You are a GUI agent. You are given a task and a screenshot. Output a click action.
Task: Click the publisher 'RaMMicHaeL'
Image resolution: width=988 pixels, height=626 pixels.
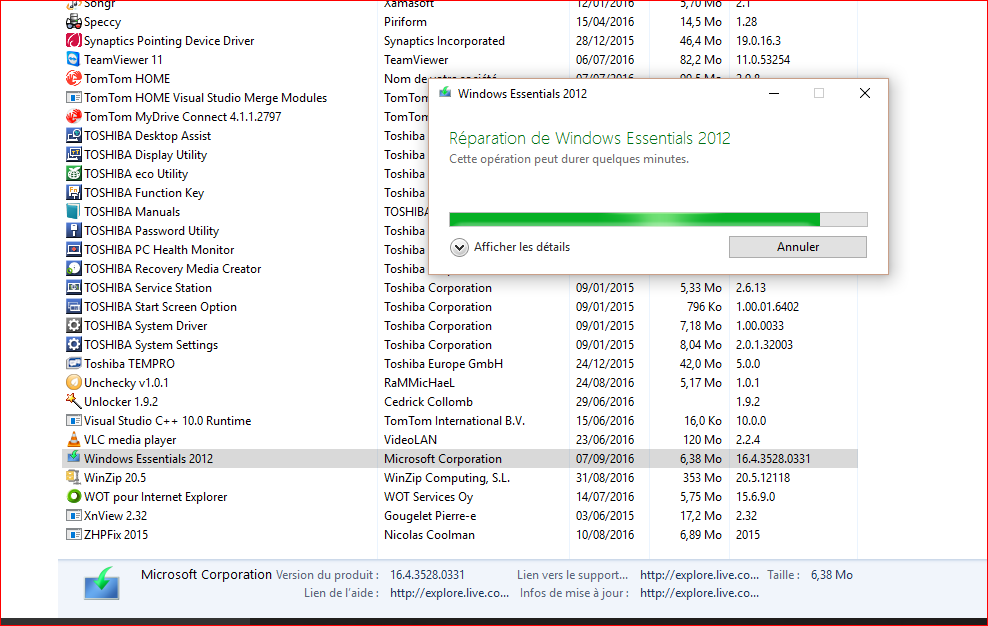click(419, 383)
